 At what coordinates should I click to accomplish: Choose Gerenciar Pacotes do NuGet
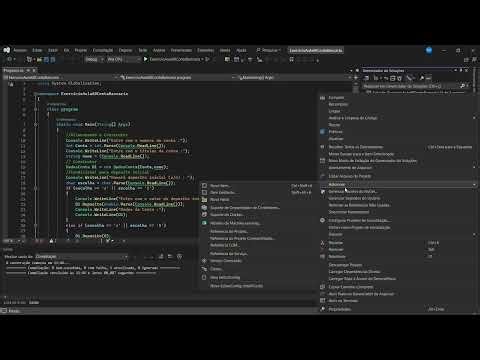[x=398, y=192]
